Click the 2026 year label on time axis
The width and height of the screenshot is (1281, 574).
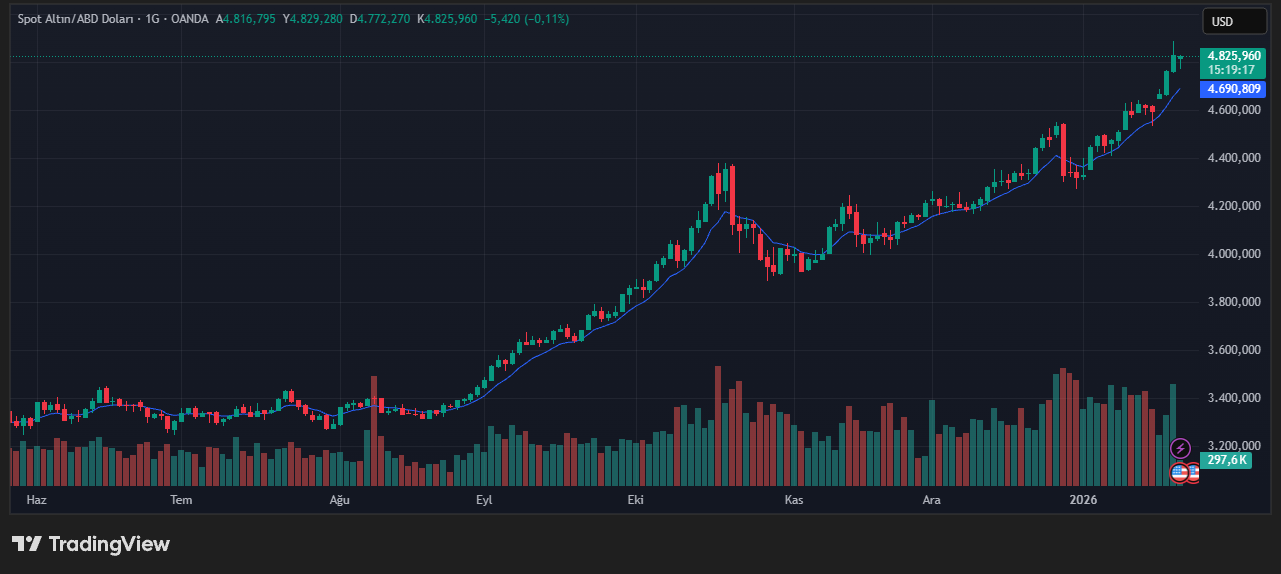[x=1083, y=499]
